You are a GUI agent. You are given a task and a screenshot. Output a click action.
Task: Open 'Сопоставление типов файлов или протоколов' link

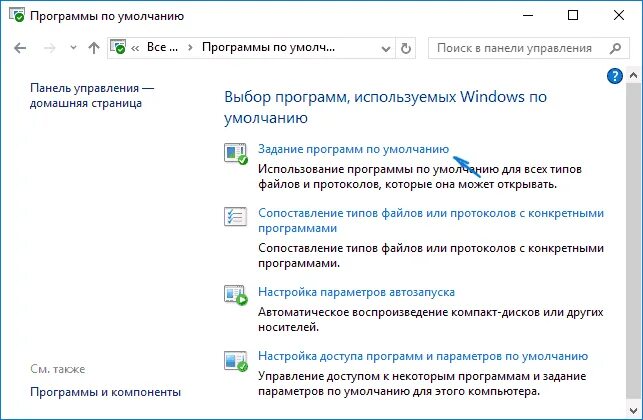[431, 220]
